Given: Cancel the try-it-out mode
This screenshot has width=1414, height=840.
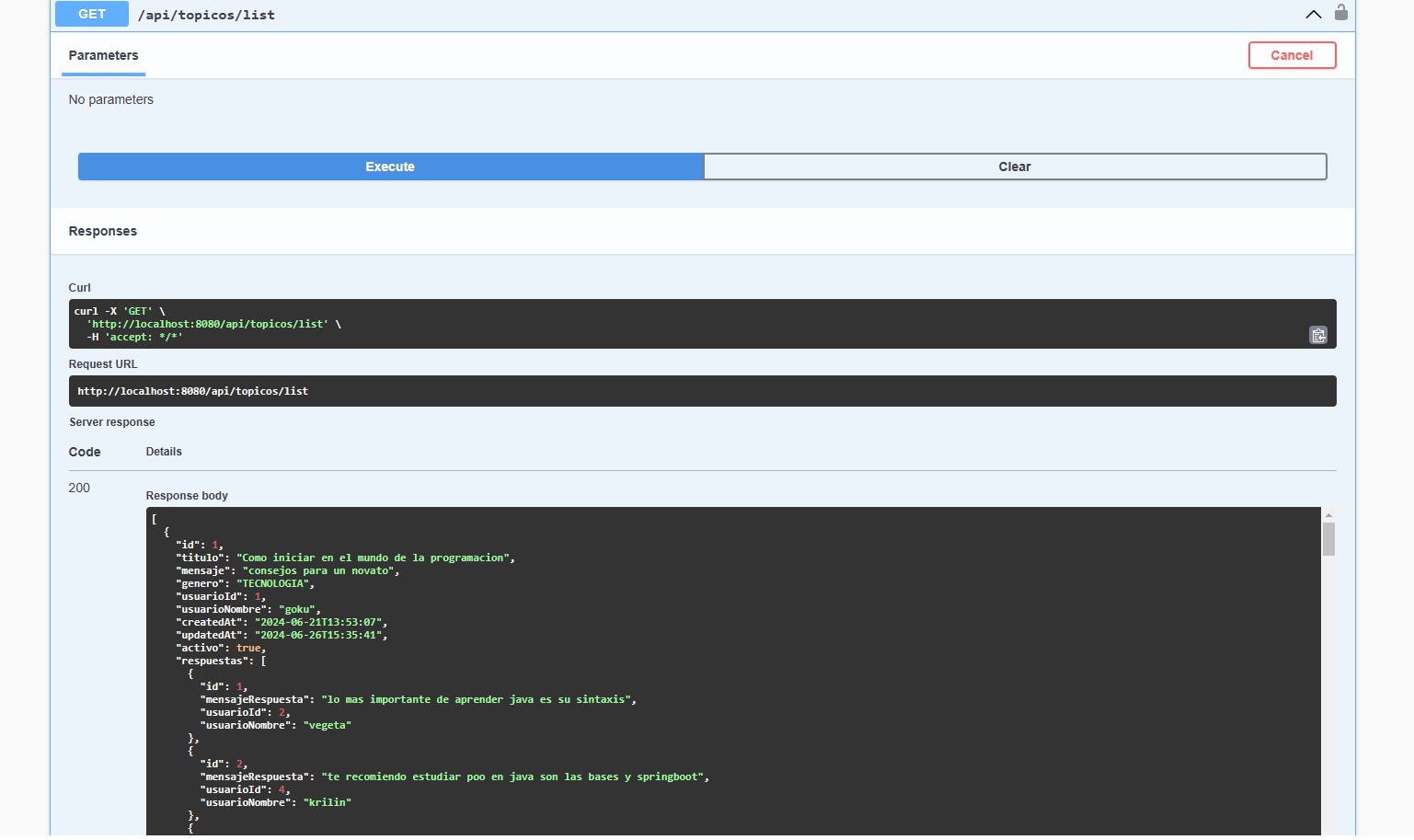Looking at the screenshot, I should [1292, 55].
